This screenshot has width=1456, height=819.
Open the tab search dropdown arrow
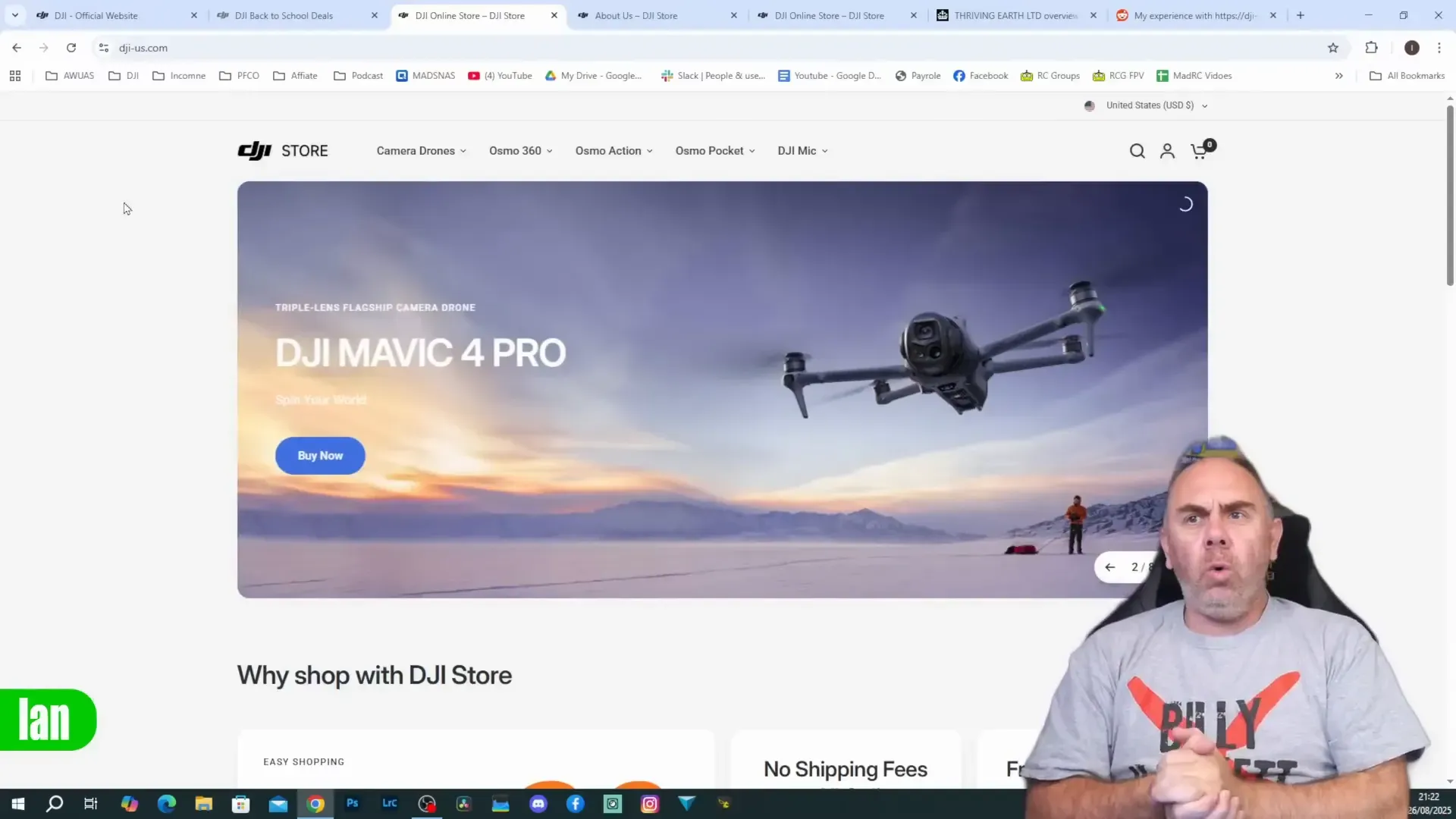[x=14, y=15]
